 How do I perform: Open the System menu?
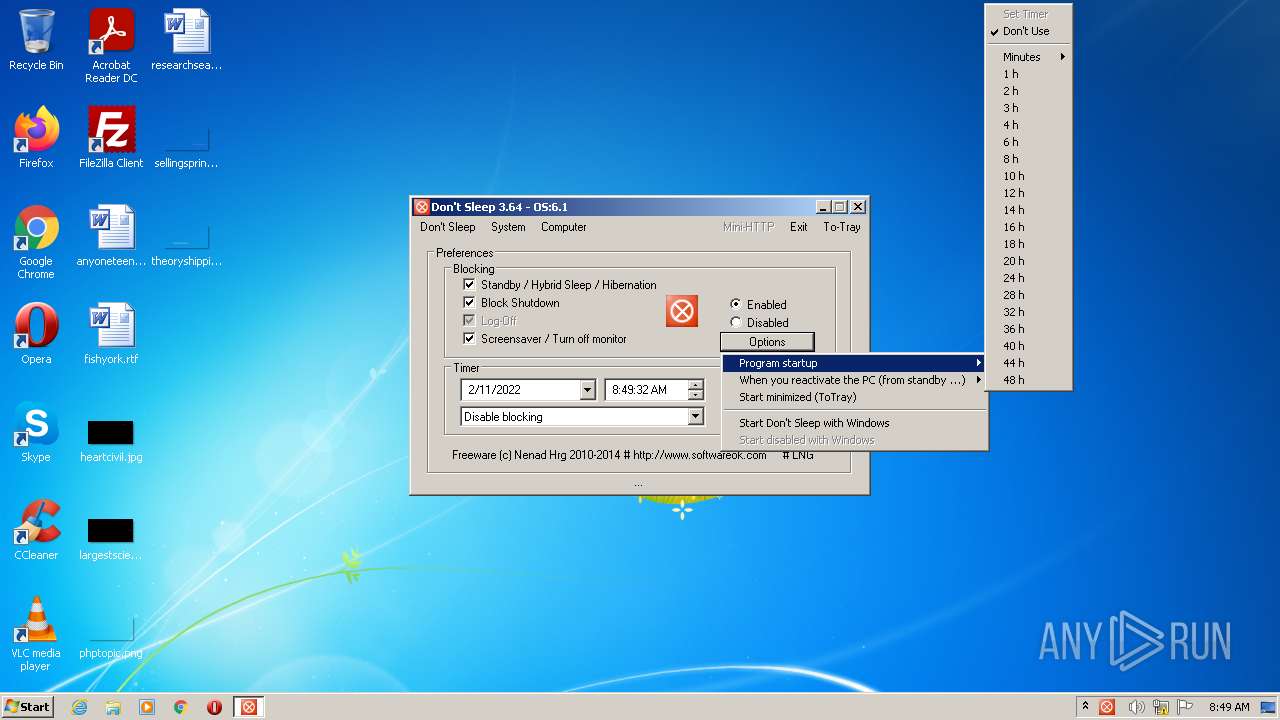[x=508, y=227]
